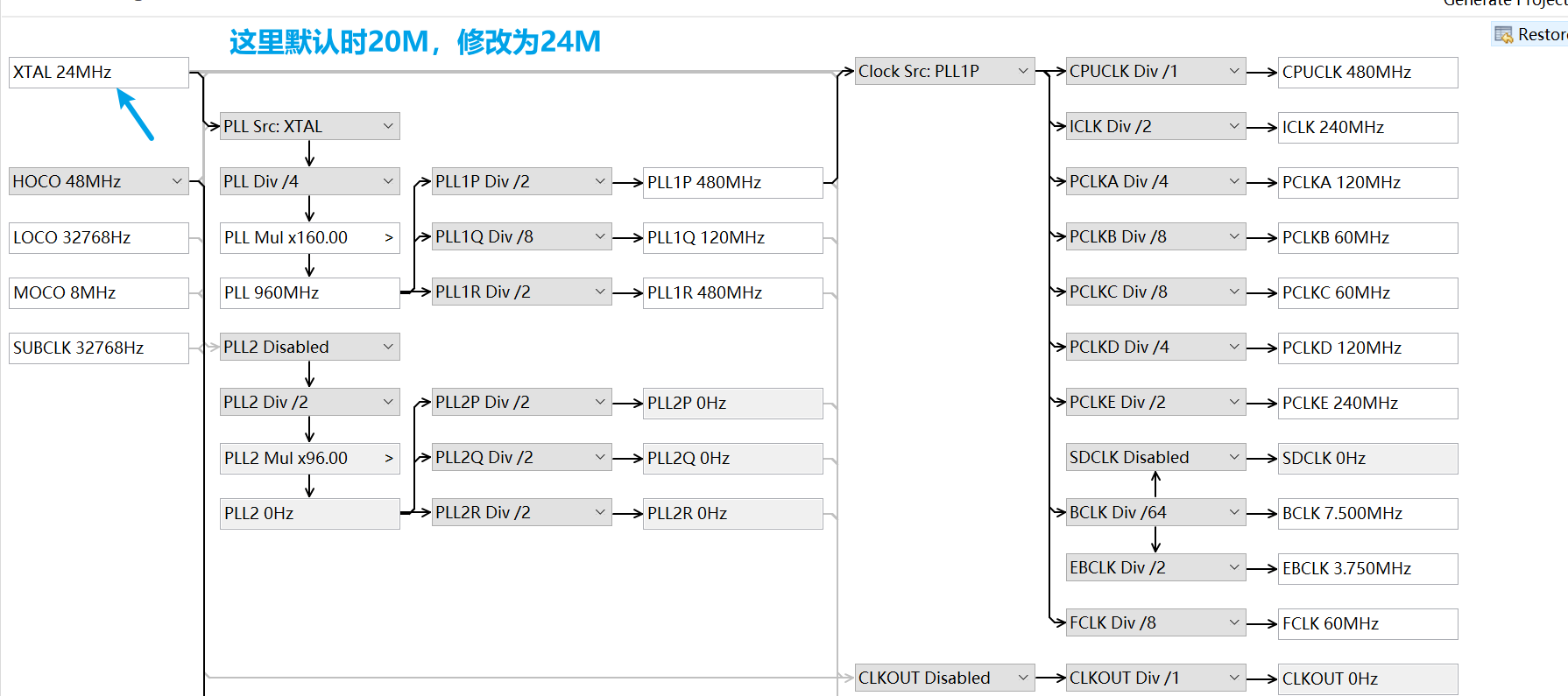Screen dimensions: 1568x696
Task: Open the PLL1Q Div /8 dropdown
Action: (x=522, y=236)
